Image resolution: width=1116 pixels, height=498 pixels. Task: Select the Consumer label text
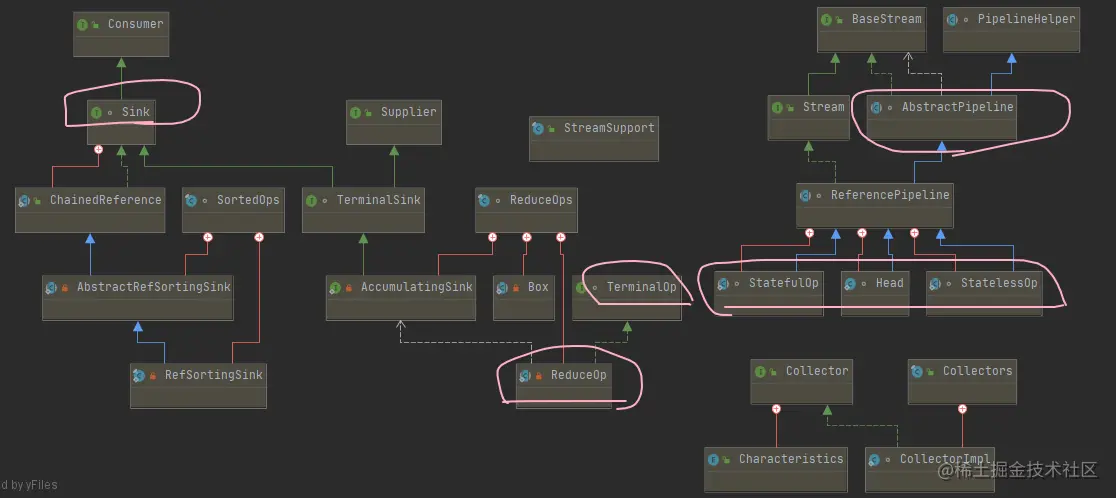pos(135,24)
